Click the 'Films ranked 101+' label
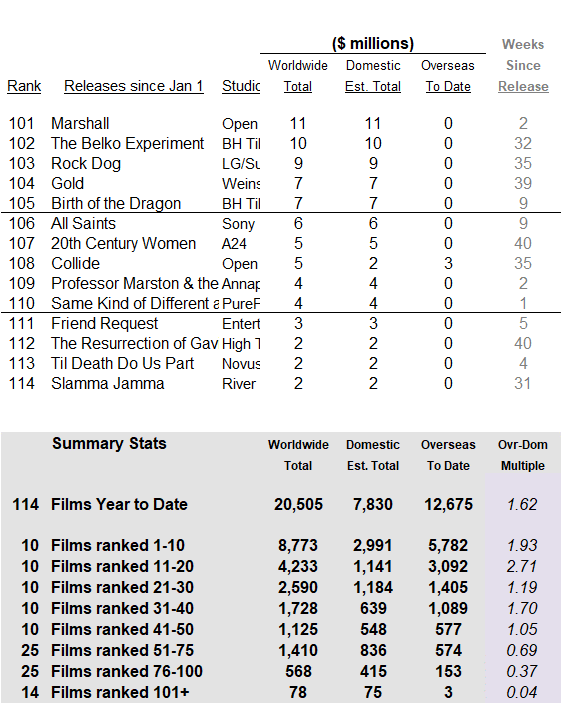561x703 pixels. point(120,692)
